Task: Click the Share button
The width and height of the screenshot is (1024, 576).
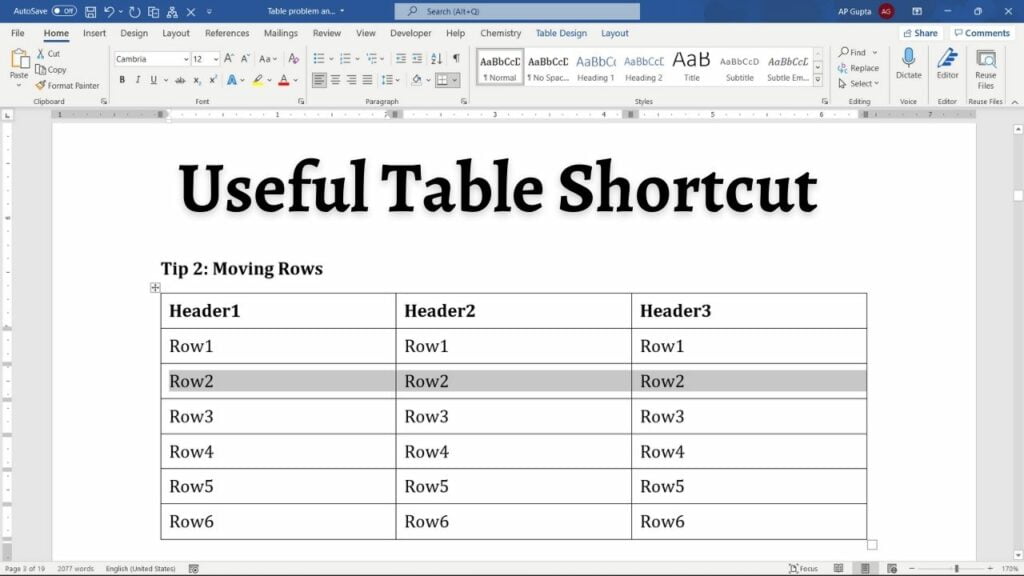Action: pyautogui.click(x=919, y=31)
